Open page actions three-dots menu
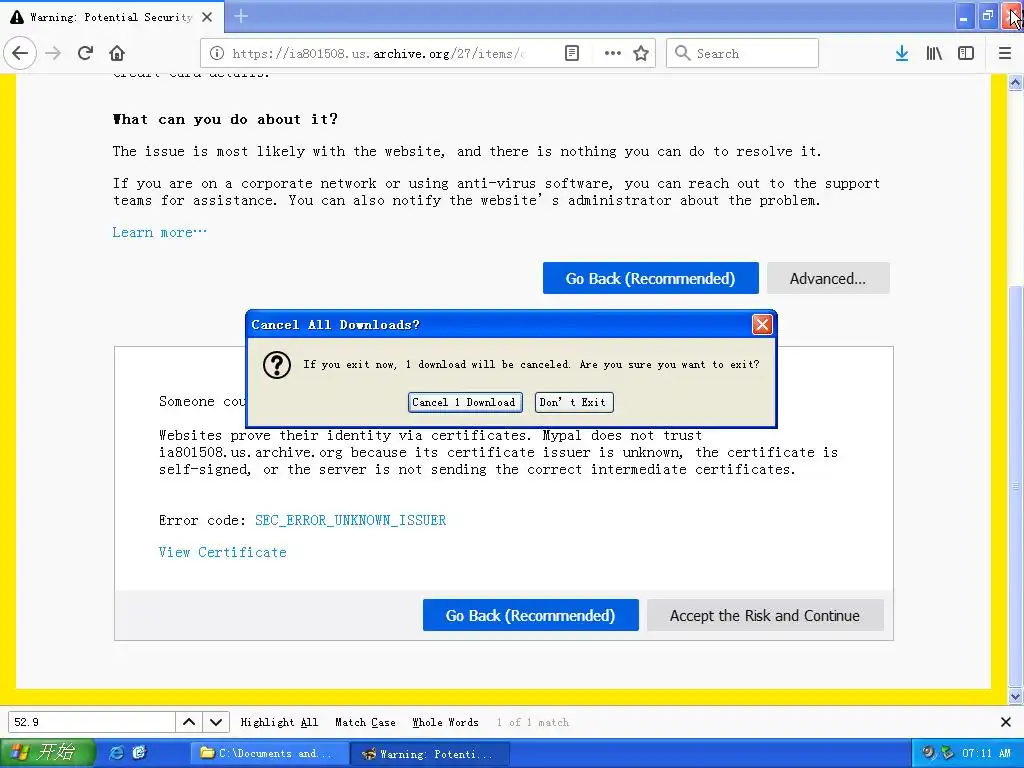The height and width of the screenshot is (768, 1024). pyautogui.click(x=613, y=54)
